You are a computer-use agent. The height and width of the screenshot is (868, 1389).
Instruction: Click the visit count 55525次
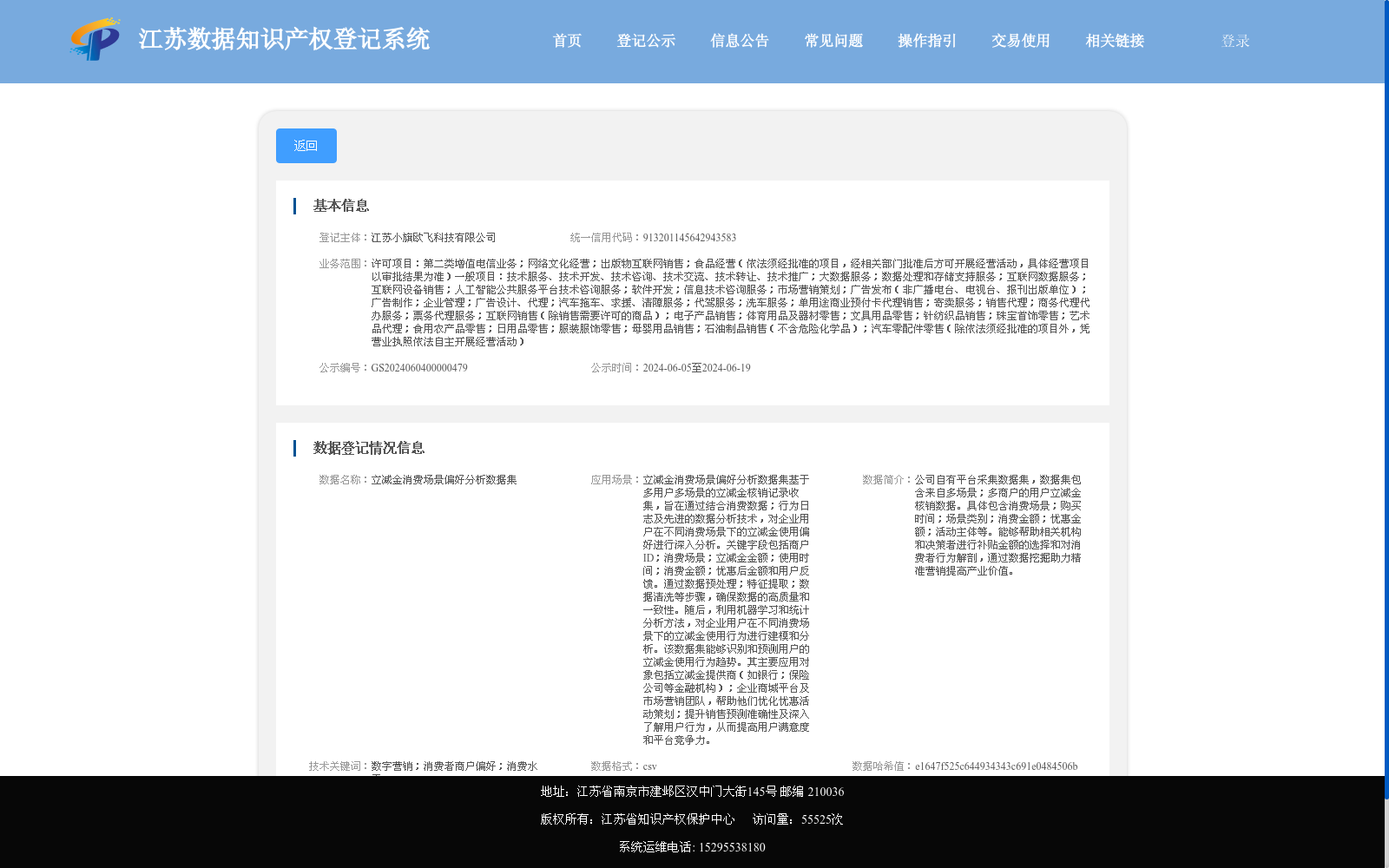pos(822,819)
